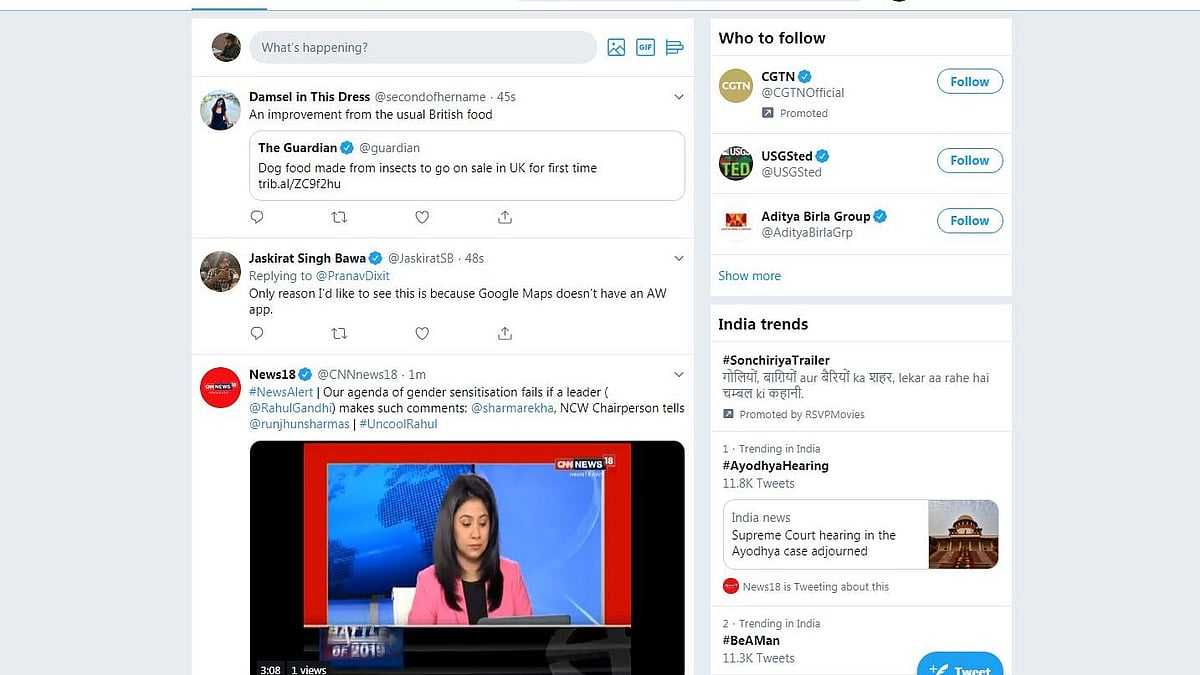The image size is (1200, 675).
Task: Reply to the Damsel in This Dress tweet
Action: (x=257, y=217)
